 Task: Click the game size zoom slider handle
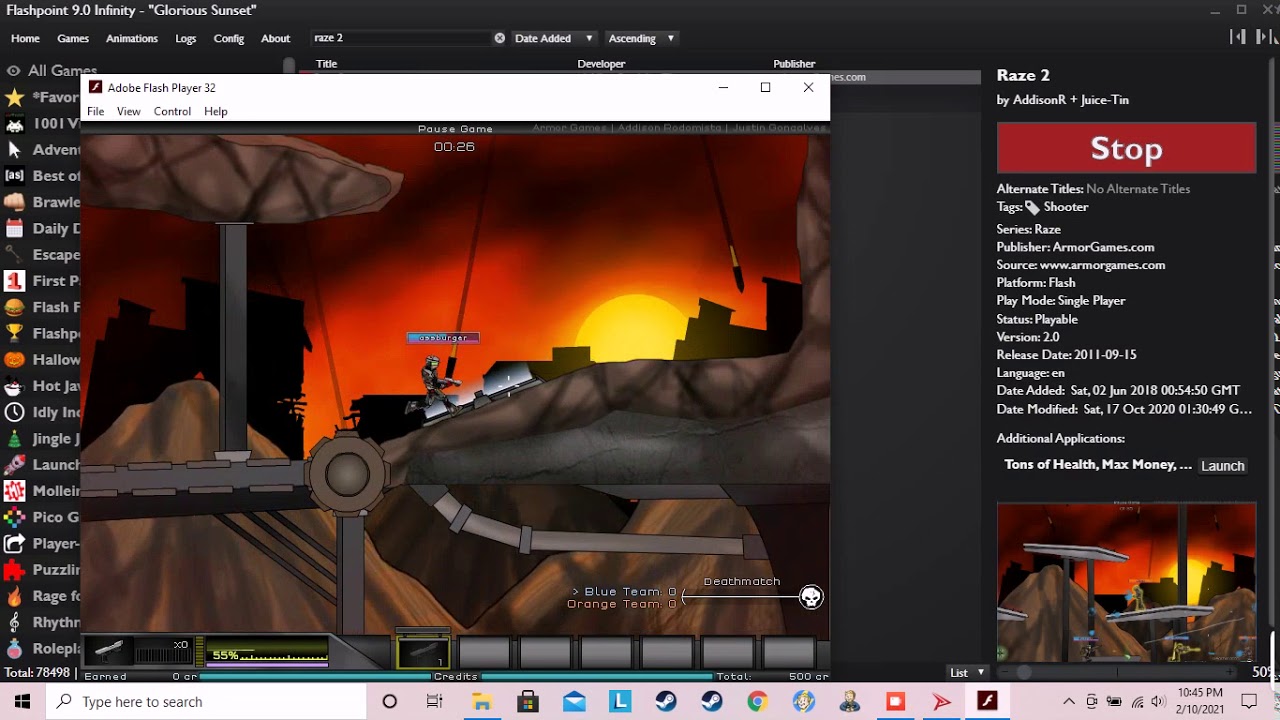point(1024,672)
